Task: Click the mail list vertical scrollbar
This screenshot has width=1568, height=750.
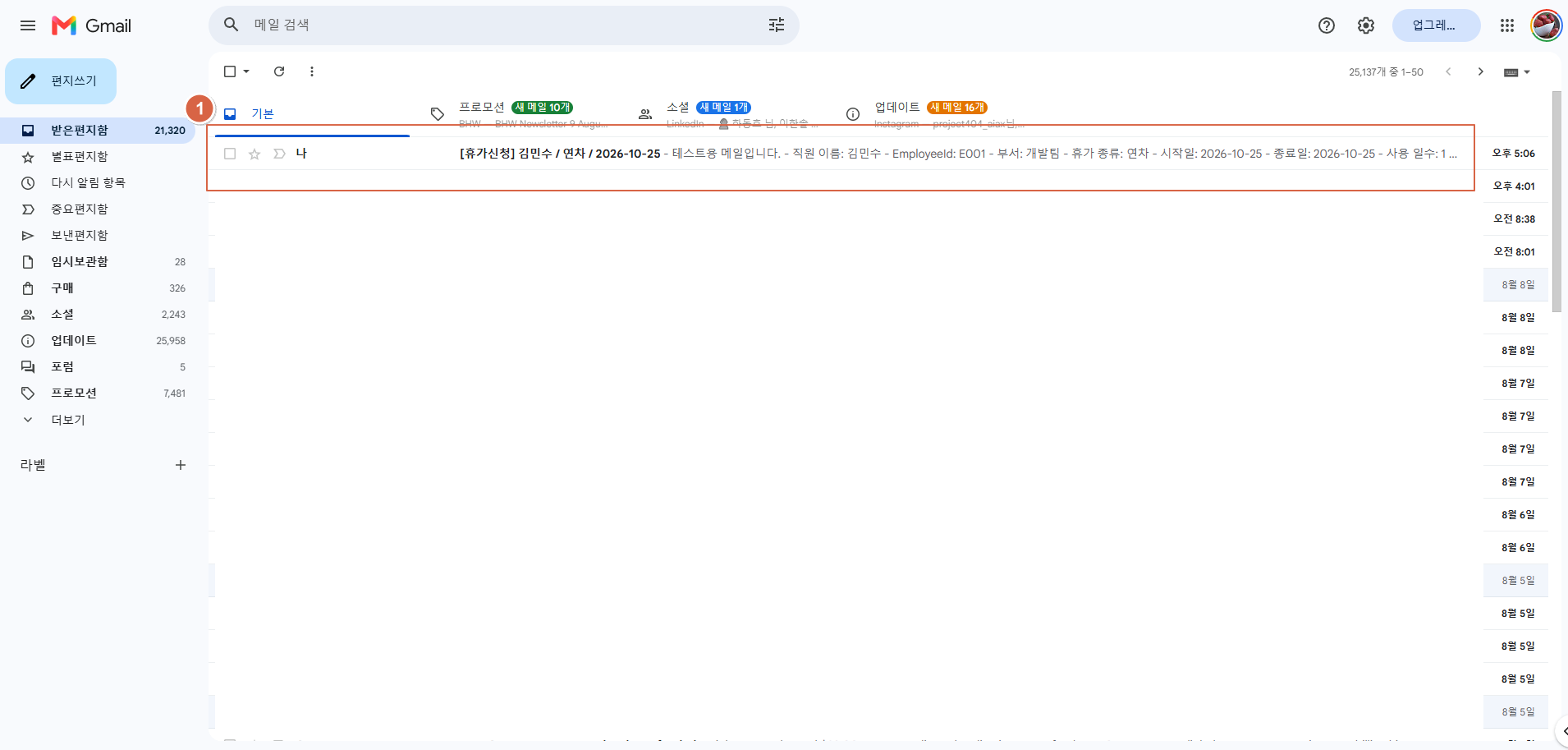Action: (1557, 201)
